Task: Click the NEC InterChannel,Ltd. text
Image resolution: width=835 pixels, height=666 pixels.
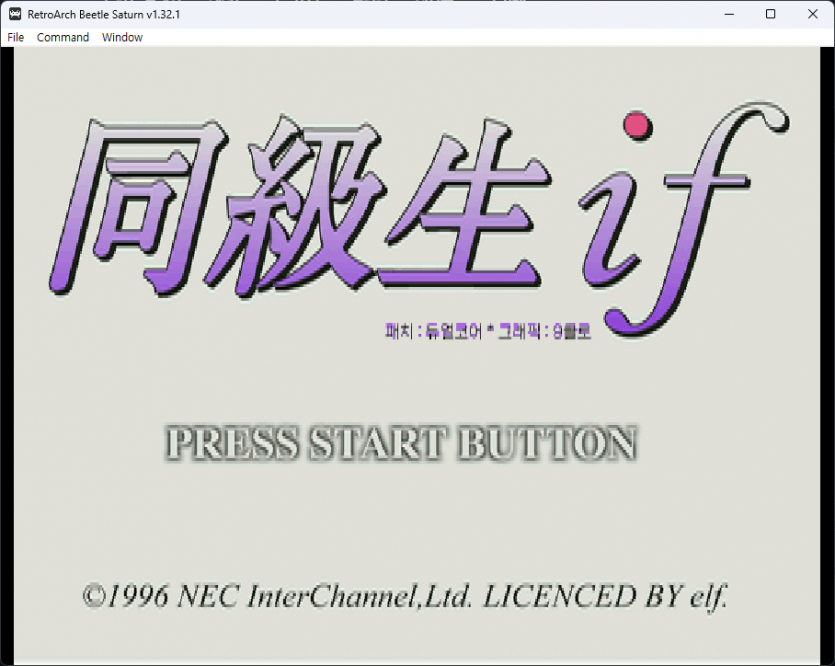Action: tap(324, 596)
